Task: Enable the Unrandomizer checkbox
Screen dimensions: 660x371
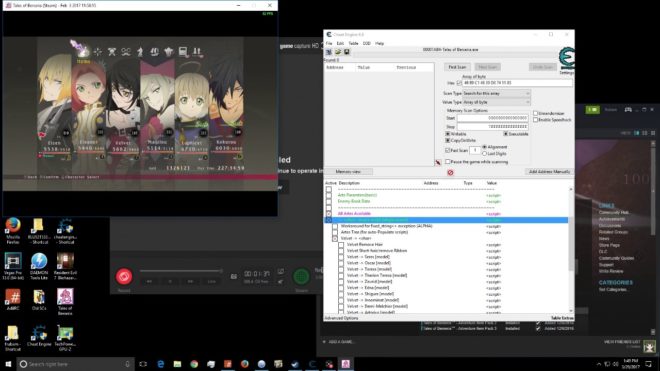Action: coord(535,113)
